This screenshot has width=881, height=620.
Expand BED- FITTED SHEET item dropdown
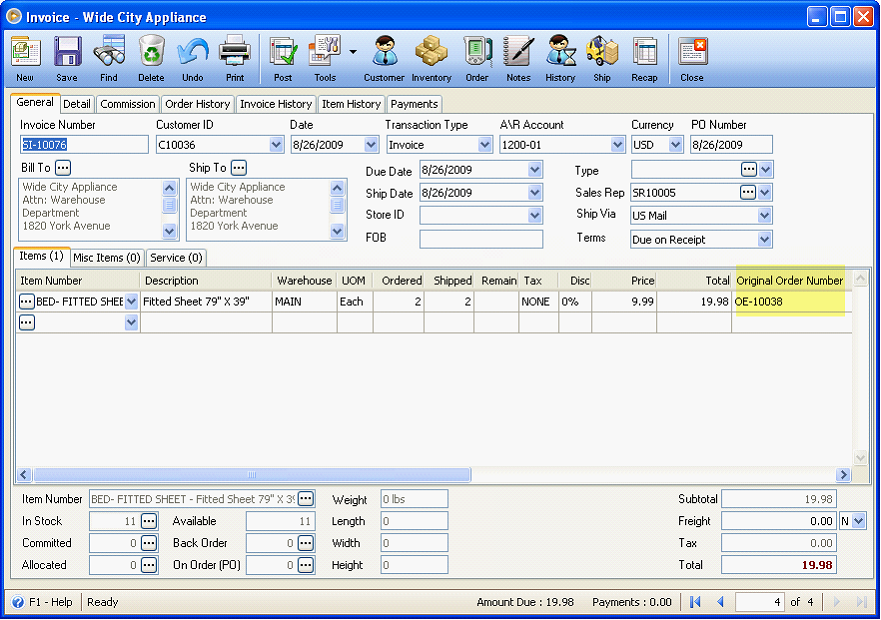coord(131,301)
